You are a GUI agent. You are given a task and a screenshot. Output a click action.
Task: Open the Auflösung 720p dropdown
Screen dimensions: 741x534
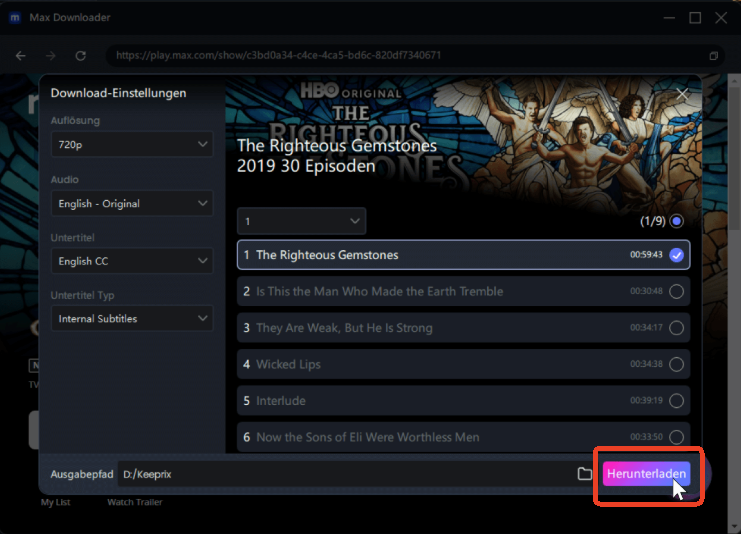(x=132, y=145)
